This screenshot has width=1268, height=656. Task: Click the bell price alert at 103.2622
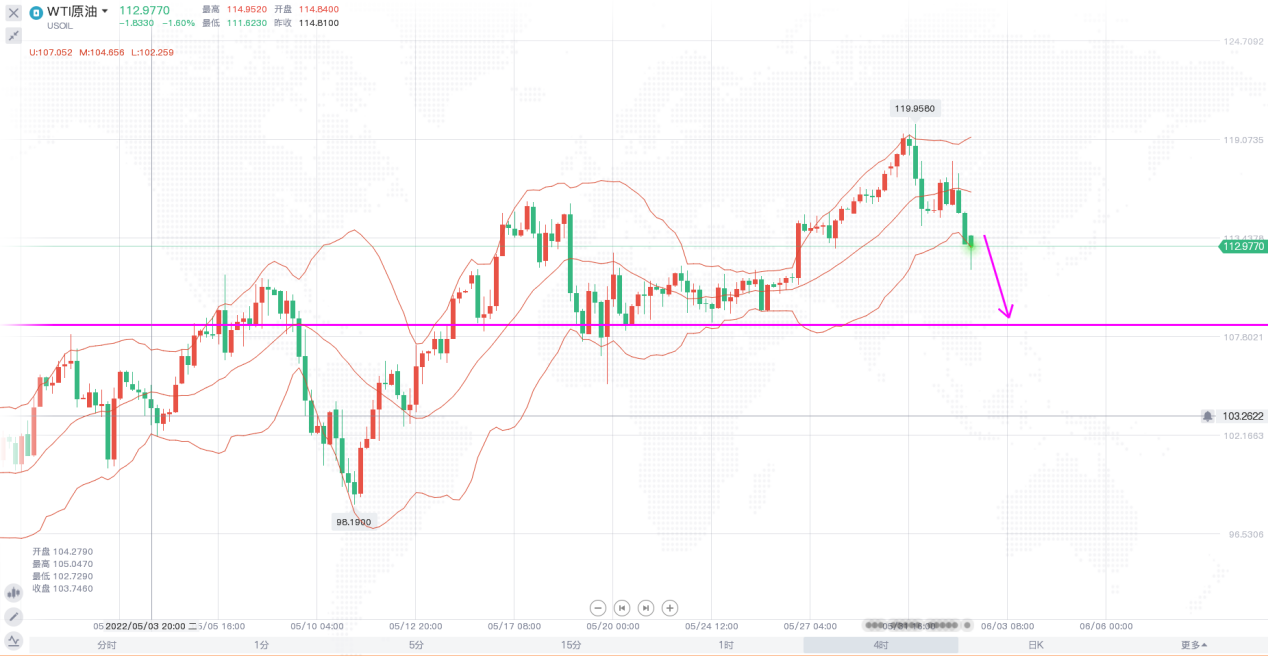tap(1208, 416)
